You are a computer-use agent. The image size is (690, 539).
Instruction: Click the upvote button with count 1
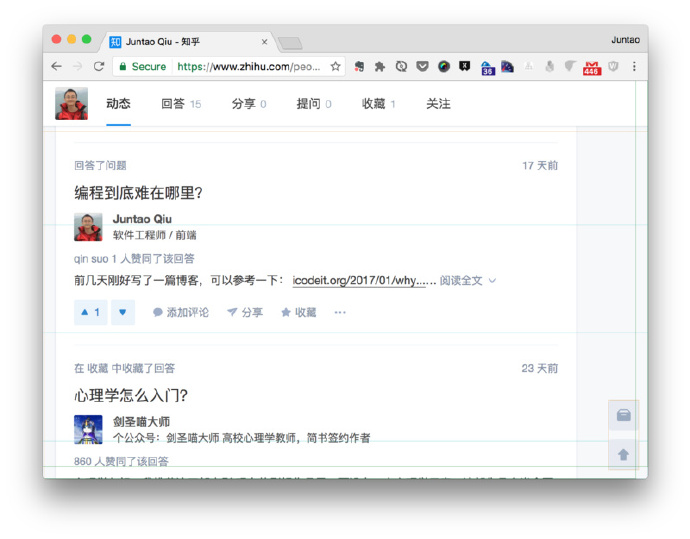pos(90,312)
